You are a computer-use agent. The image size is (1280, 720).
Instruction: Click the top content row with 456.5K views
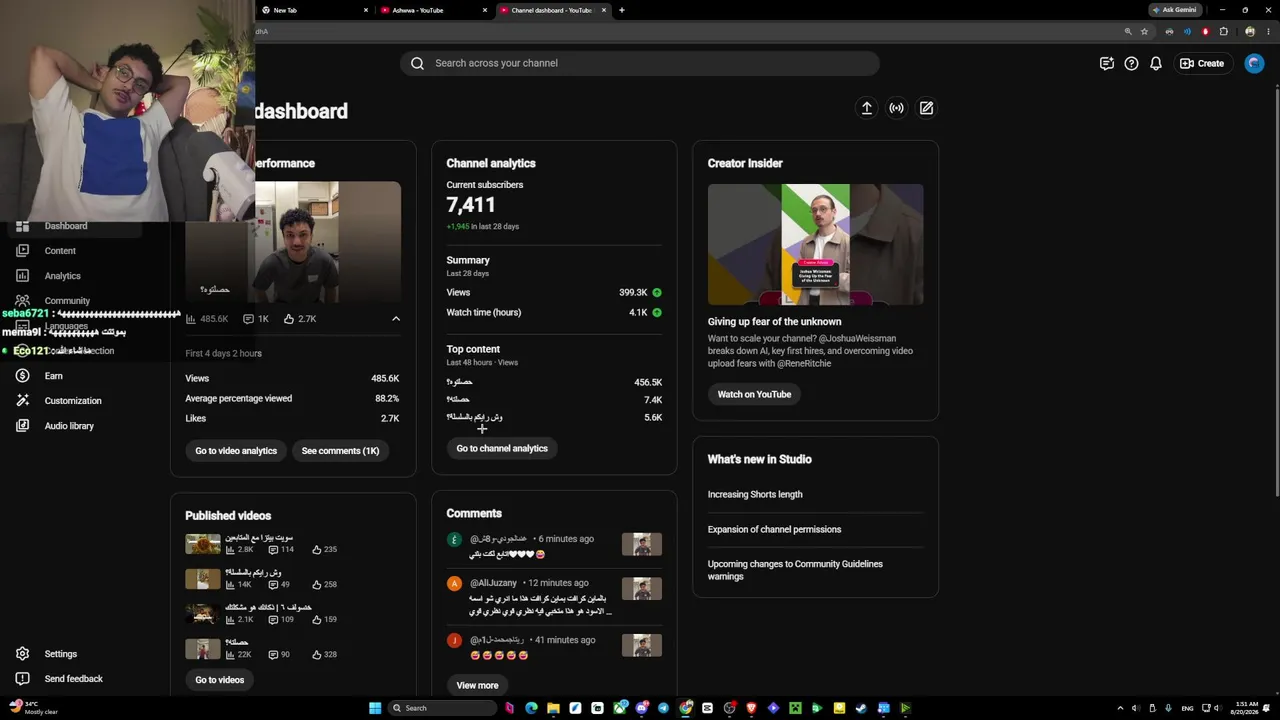[554, 382]
